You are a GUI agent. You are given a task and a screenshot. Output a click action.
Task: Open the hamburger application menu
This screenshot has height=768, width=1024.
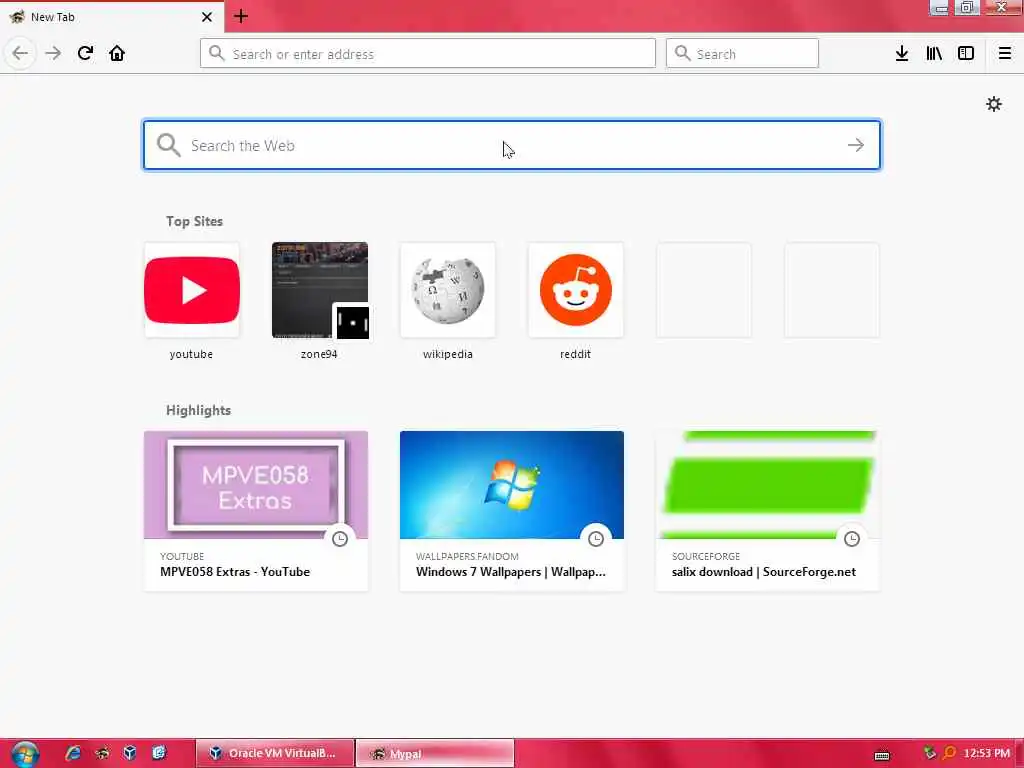pyautogui.click(x=1004, y=54)
